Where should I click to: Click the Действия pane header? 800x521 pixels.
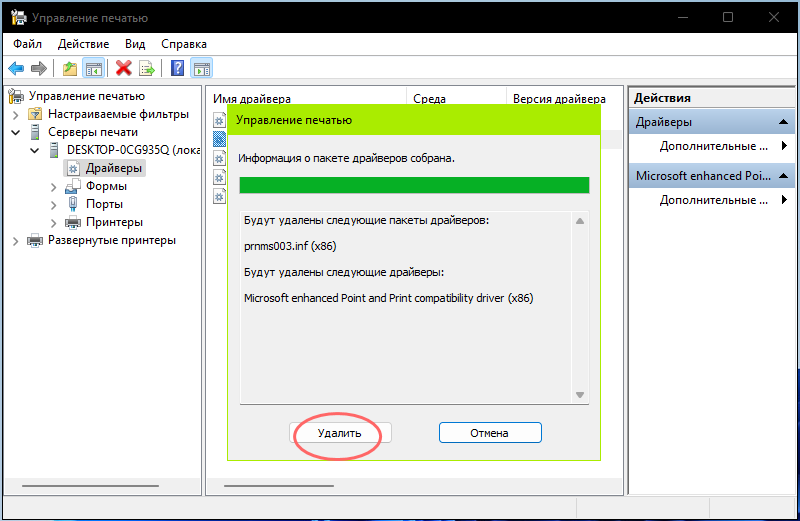[712, 98]
